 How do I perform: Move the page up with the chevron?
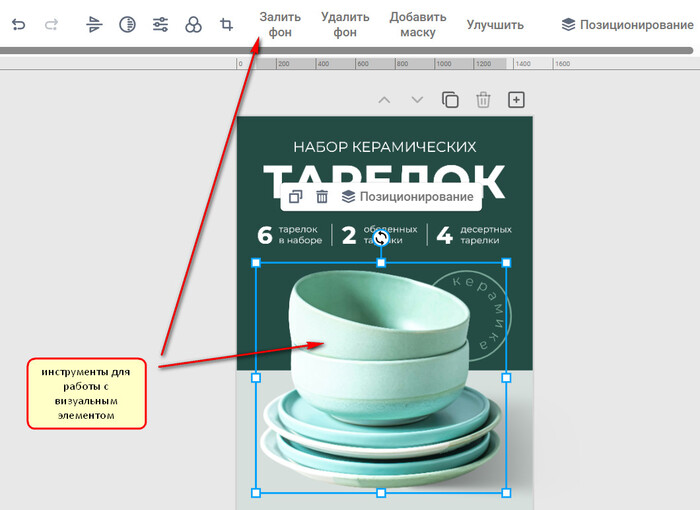[384, 100]
